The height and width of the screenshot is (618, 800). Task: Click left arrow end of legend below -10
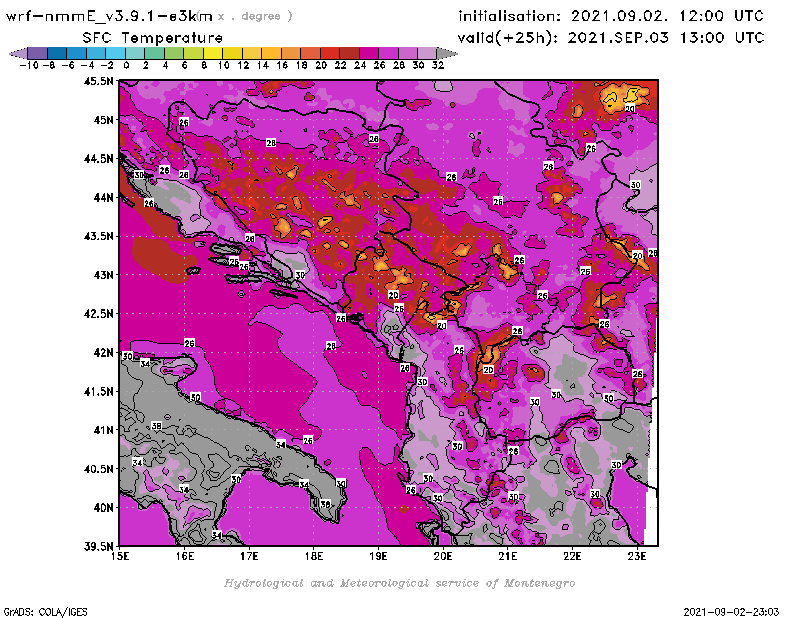(x=18, y=53)
